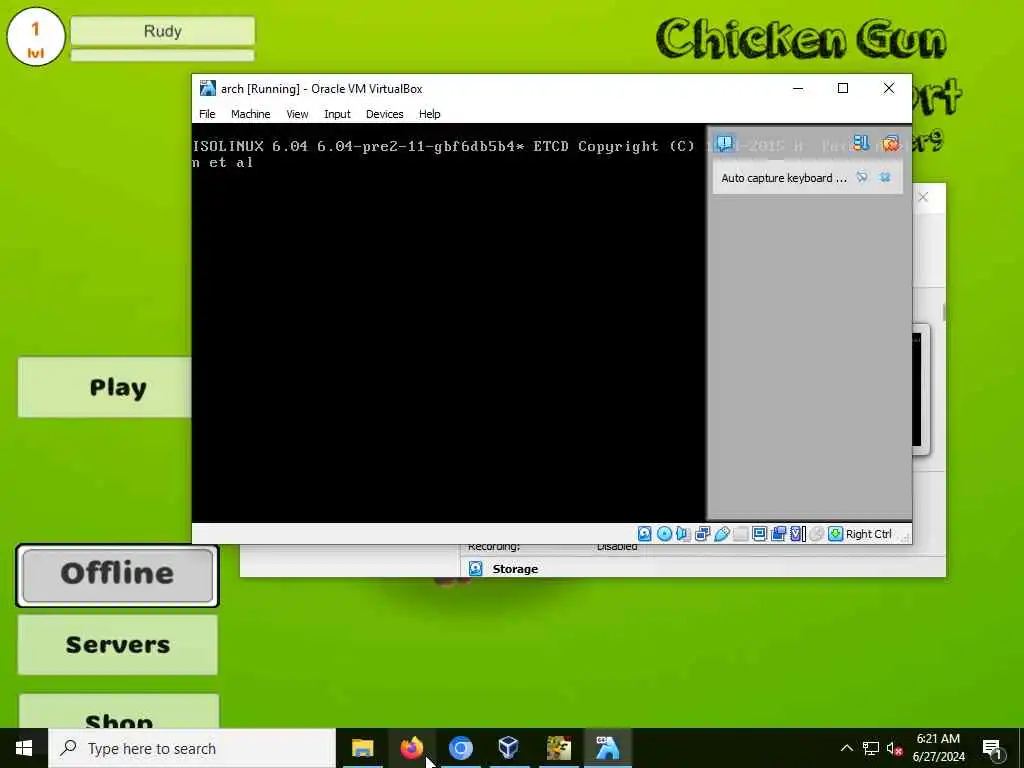Open the Machine menu
Screen dimensions: 1024x768
250,114
